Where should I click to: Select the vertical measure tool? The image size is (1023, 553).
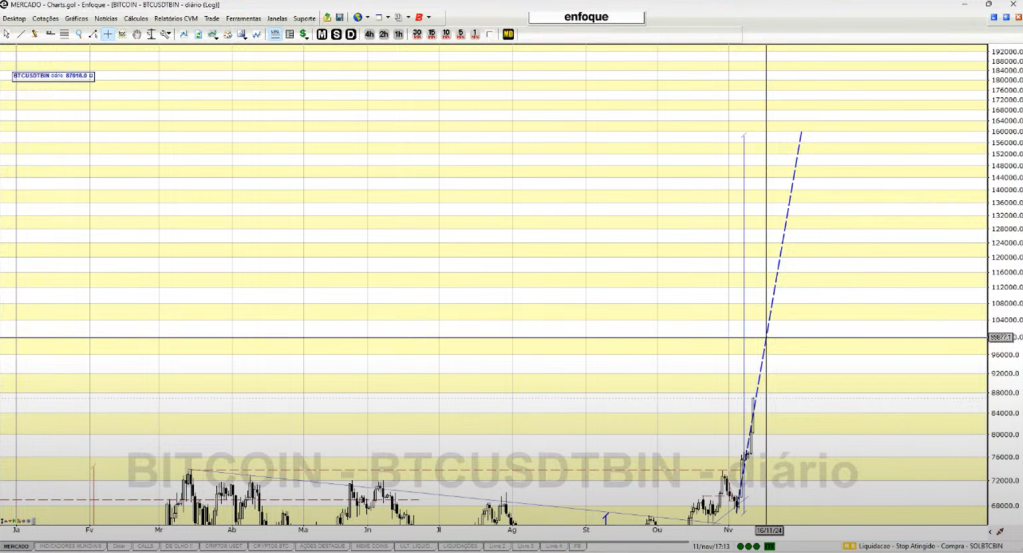(x=151, y=34)
